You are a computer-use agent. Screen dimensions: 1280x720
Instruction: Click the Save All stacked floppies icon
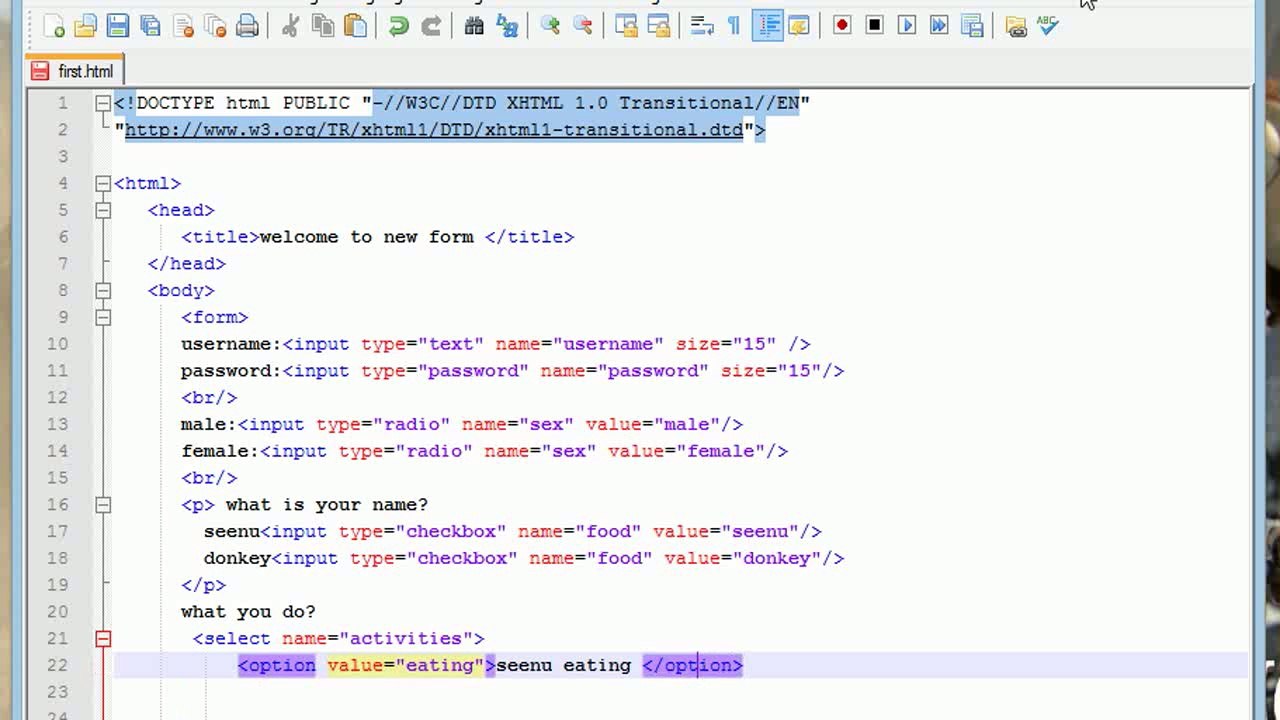tap(151, 26)
